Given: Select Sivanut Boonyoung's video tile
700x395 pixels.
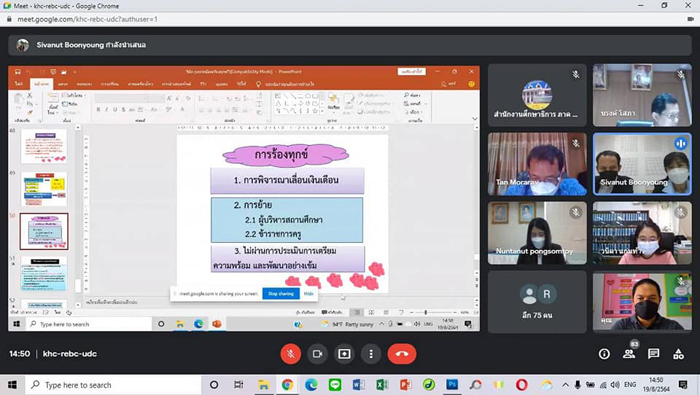Looking at the screenshot, I should pyautogui.click(x=642, y=164).
